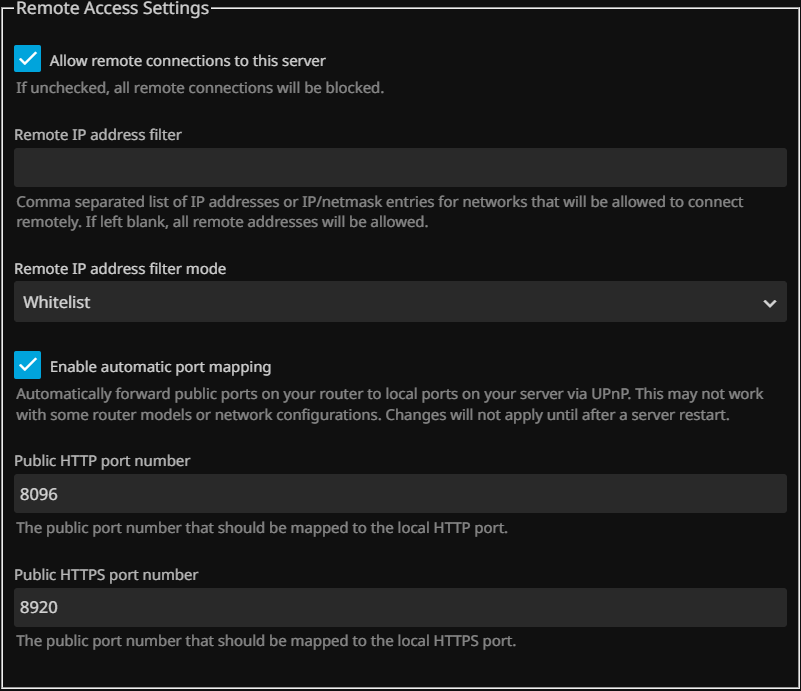This screenshot has width=801, height=691.
Task: Click the chevron arrow on the Whitelist dropdown
Action: pos(769,303)
